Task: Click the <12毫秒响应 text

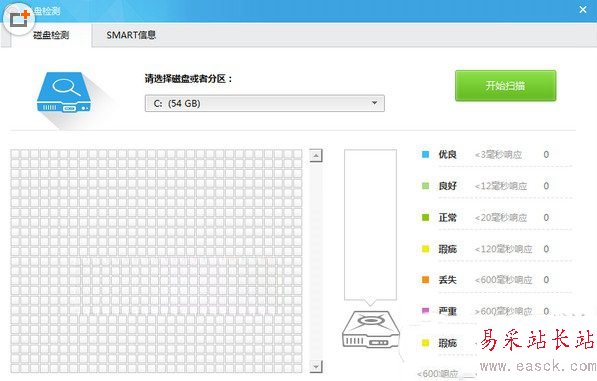Action: tap(501, 186)
